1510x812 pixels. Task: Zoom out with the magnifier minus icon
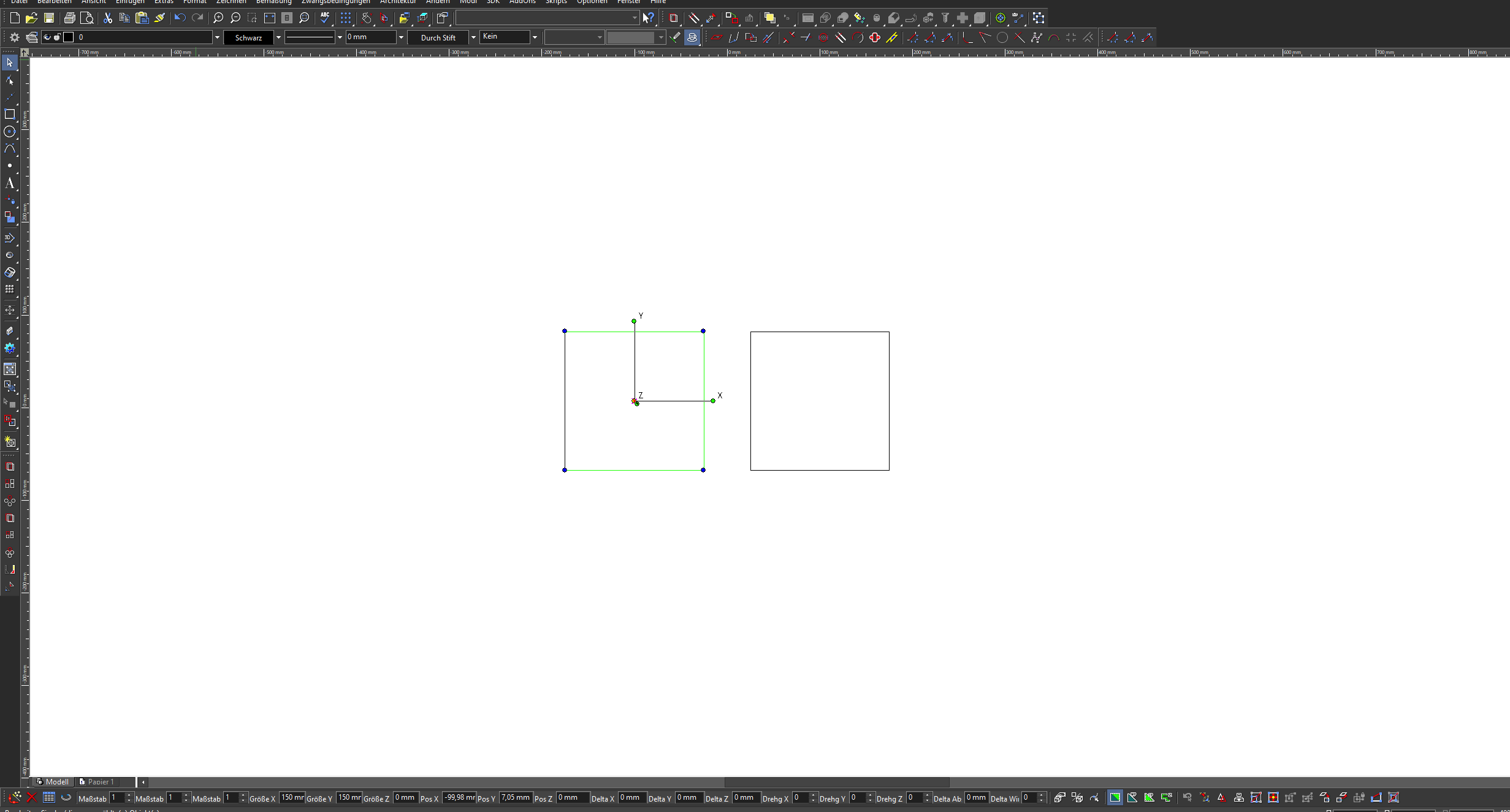click(235, 18)
